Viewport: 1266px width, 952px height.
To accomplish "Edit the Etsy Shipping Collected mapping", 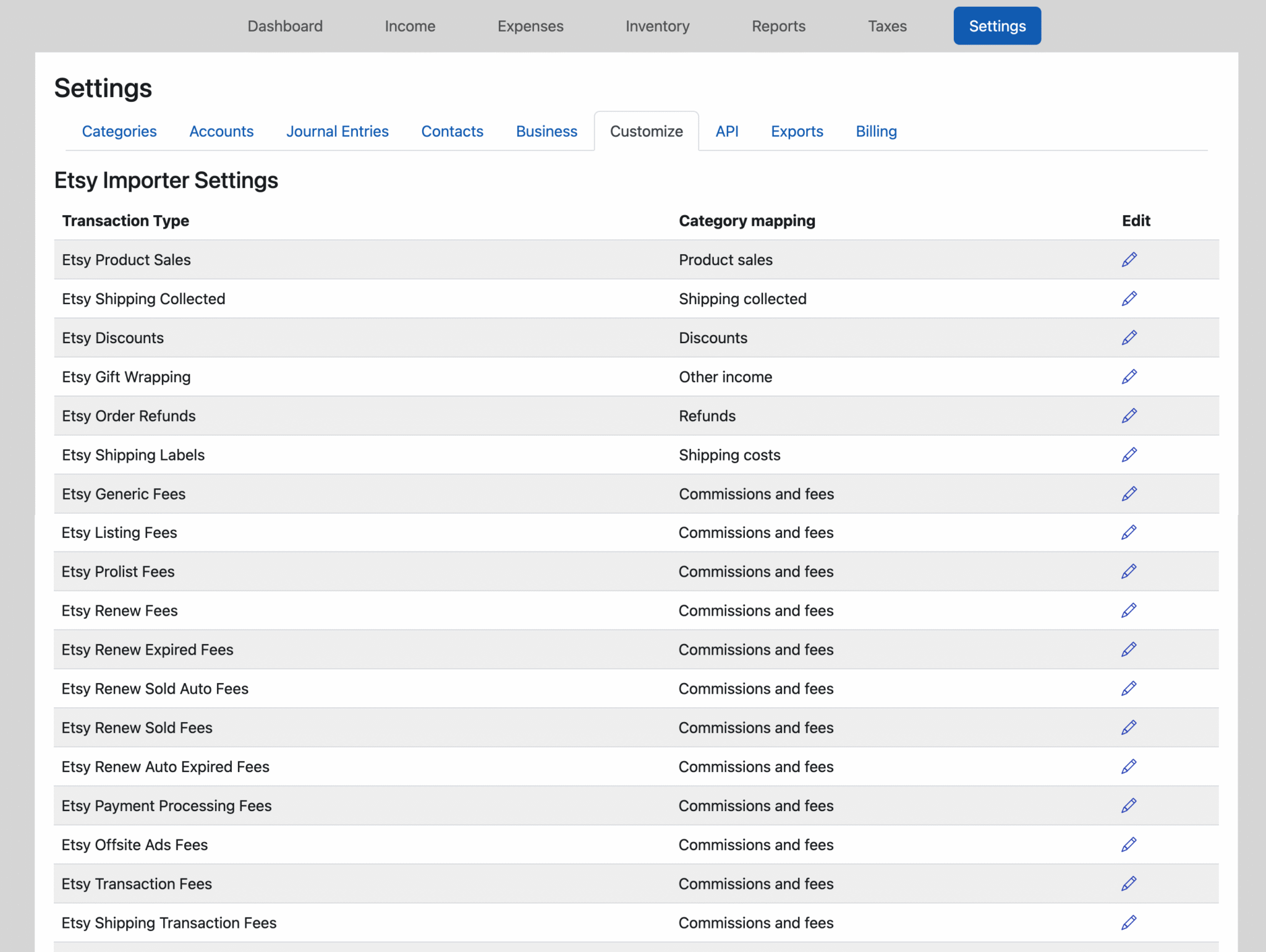I will [x=1129, y=299].
